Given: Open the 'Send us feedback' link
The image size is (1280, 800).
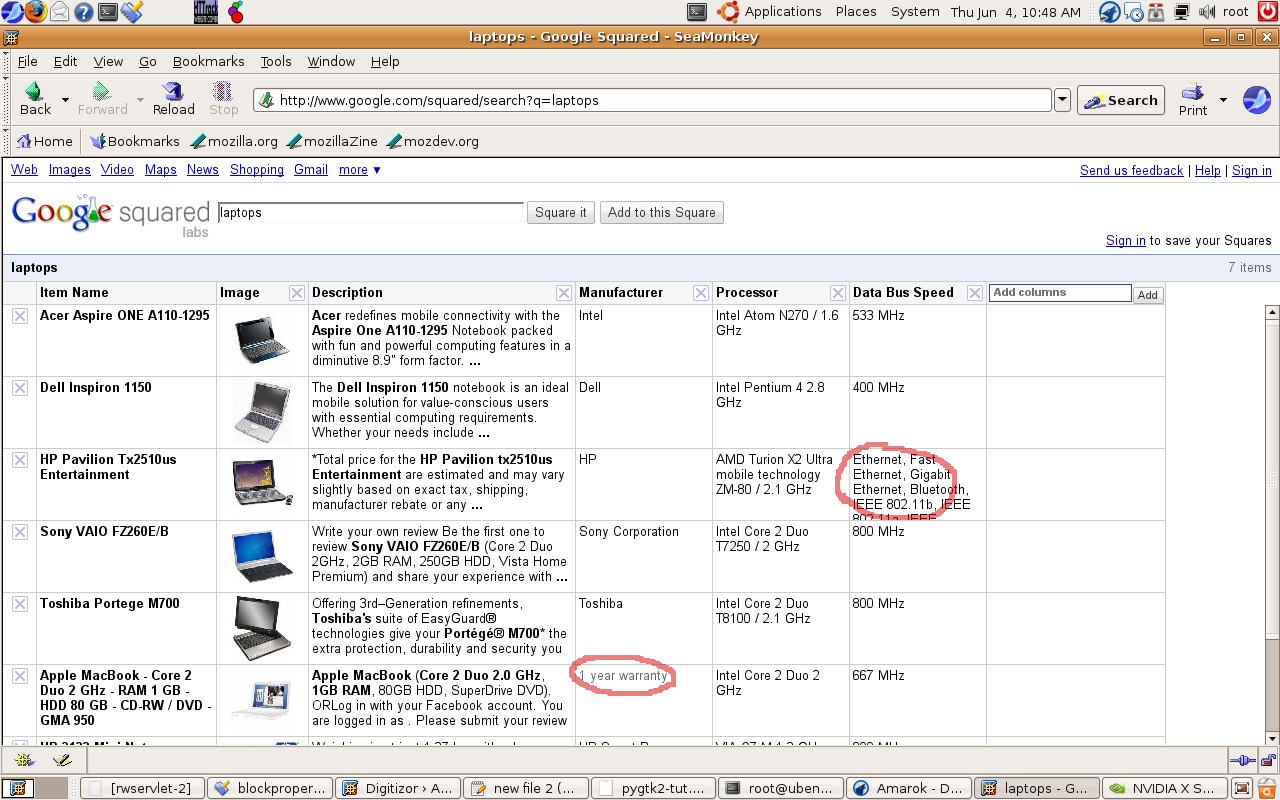Looking at the screenshot, I should tap(1131, 170).
